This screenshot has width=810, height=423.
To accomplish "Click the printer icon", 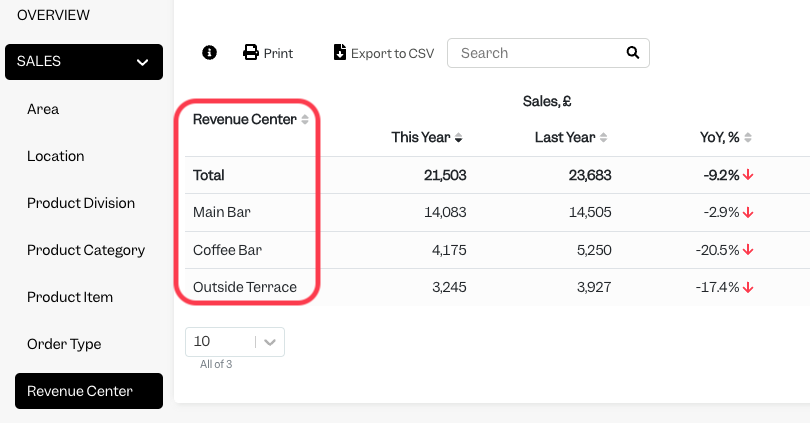I will (x=251, y=53).
